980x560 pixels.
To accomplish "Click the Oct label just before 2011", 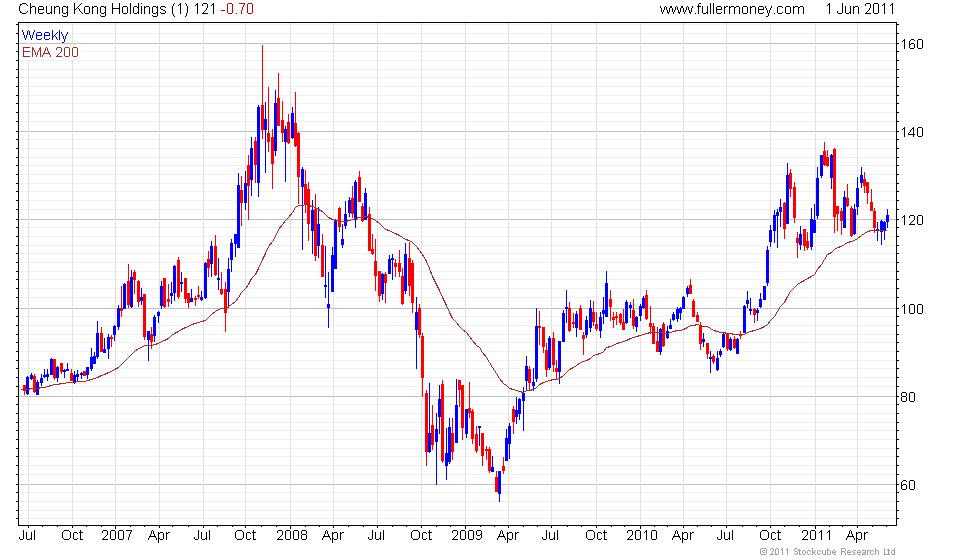I will tap(770, 536).
